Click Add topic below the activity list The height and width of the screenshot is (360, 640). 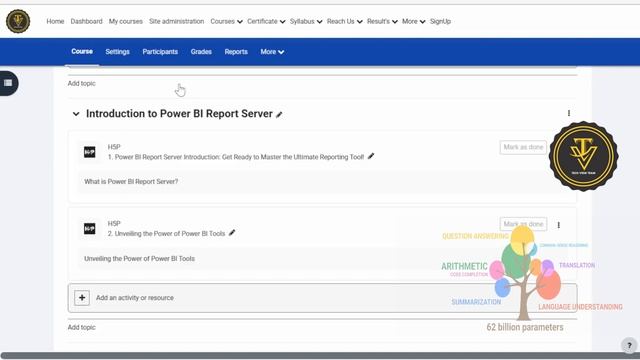(x=82, y=327)
